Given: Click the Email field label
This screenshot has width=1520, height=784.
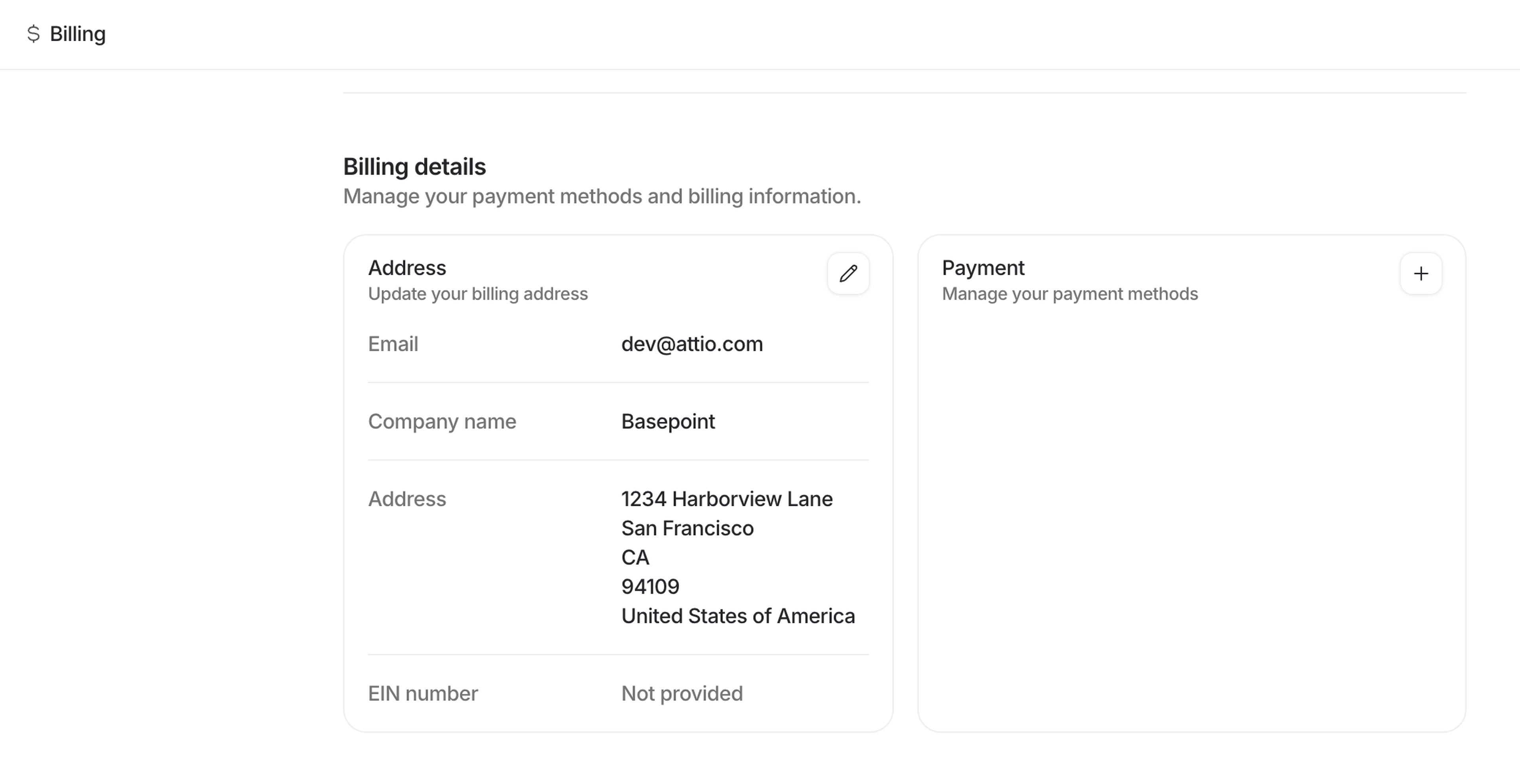Looking at the screenshot, I should [x=393, y=344].
